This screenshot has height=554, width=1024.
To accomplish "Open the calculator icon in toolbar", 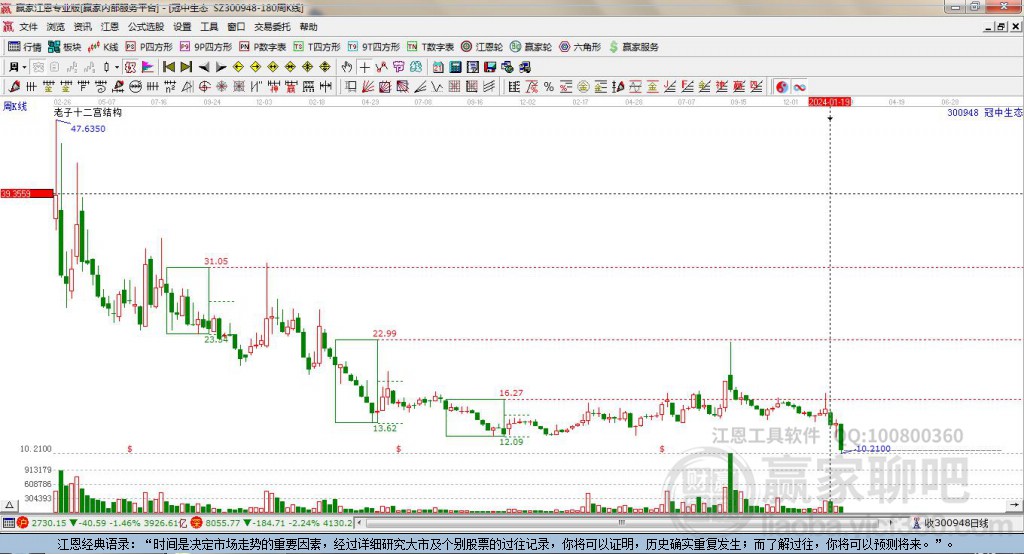I will pyautogui.click(x=455, y=67).
